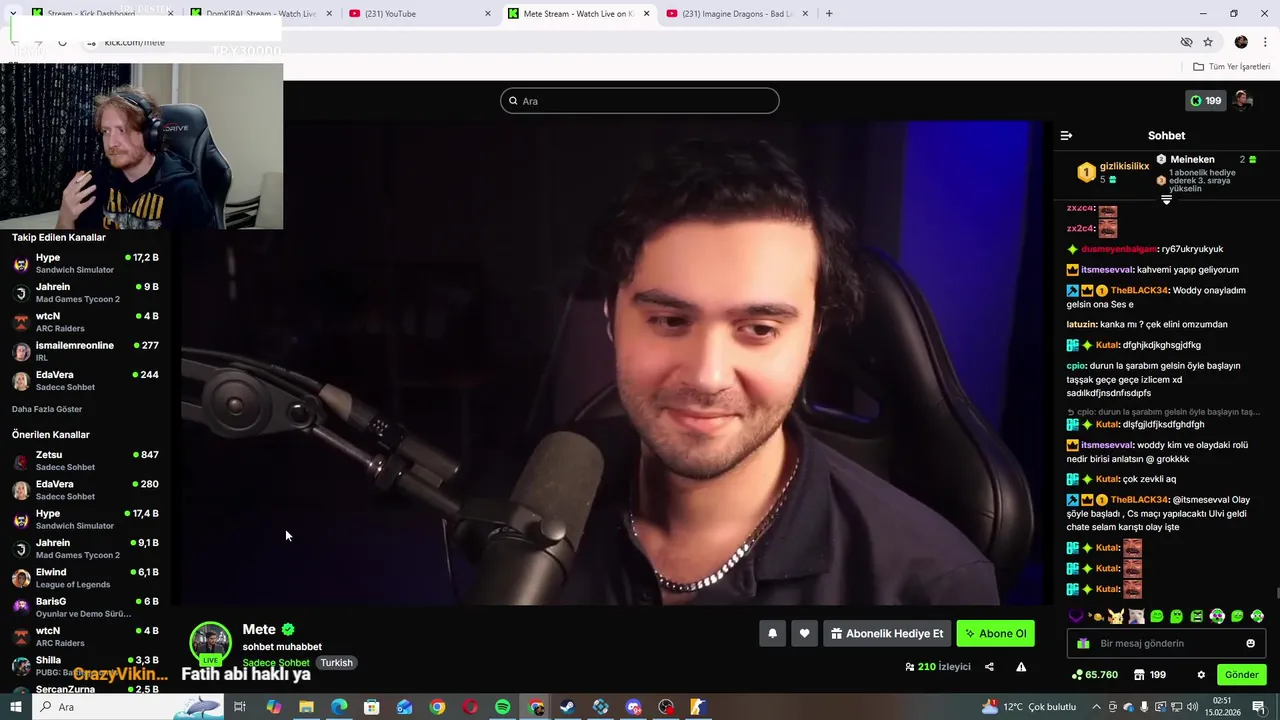Viewport: 1280px width, 720px height.
Task: Switch to DomKIRAL Stream browser tab
Action: pos(260,14)
